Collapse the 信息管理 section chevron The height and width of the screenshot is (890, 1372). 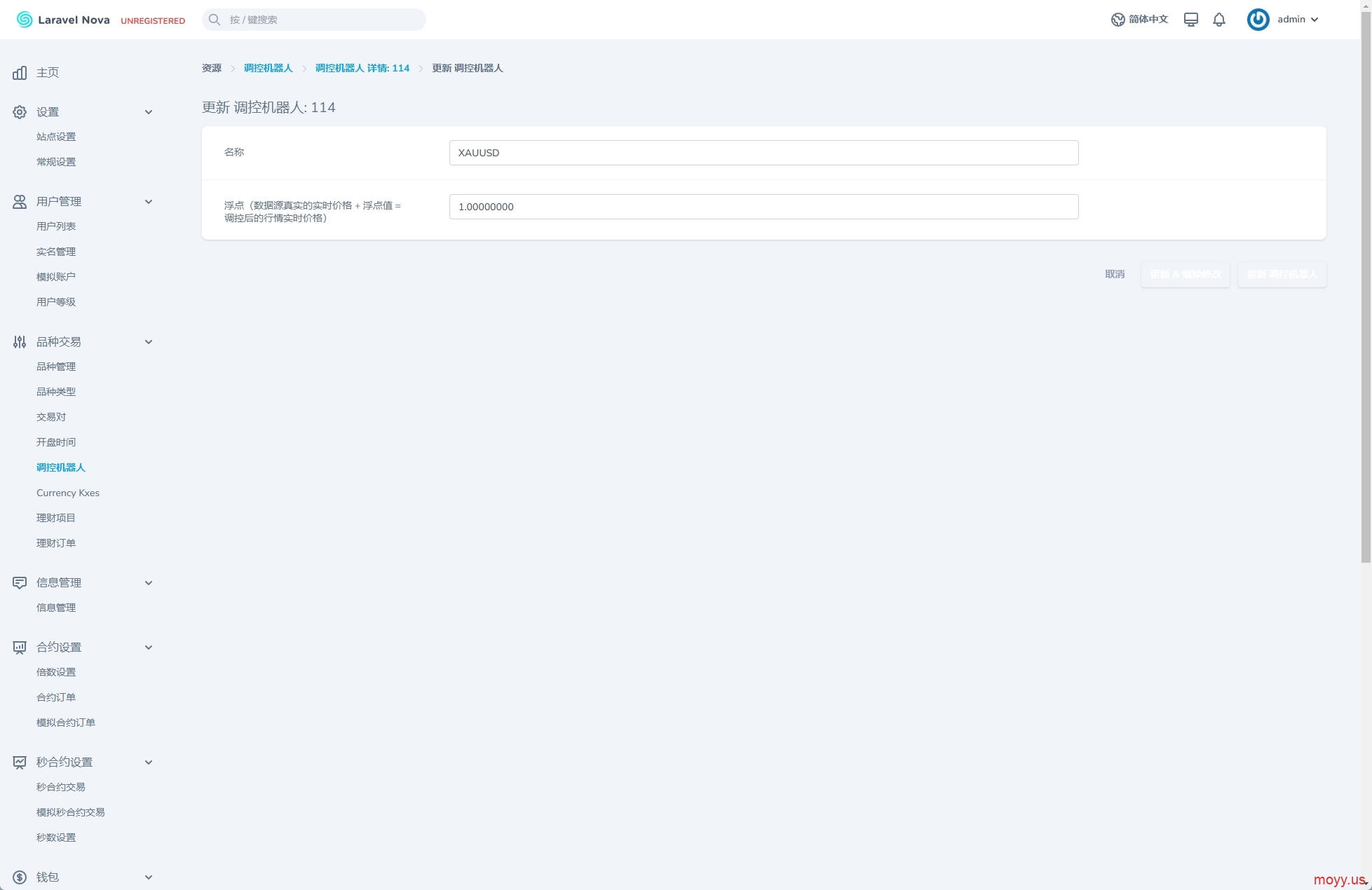[x=149, y=583]
